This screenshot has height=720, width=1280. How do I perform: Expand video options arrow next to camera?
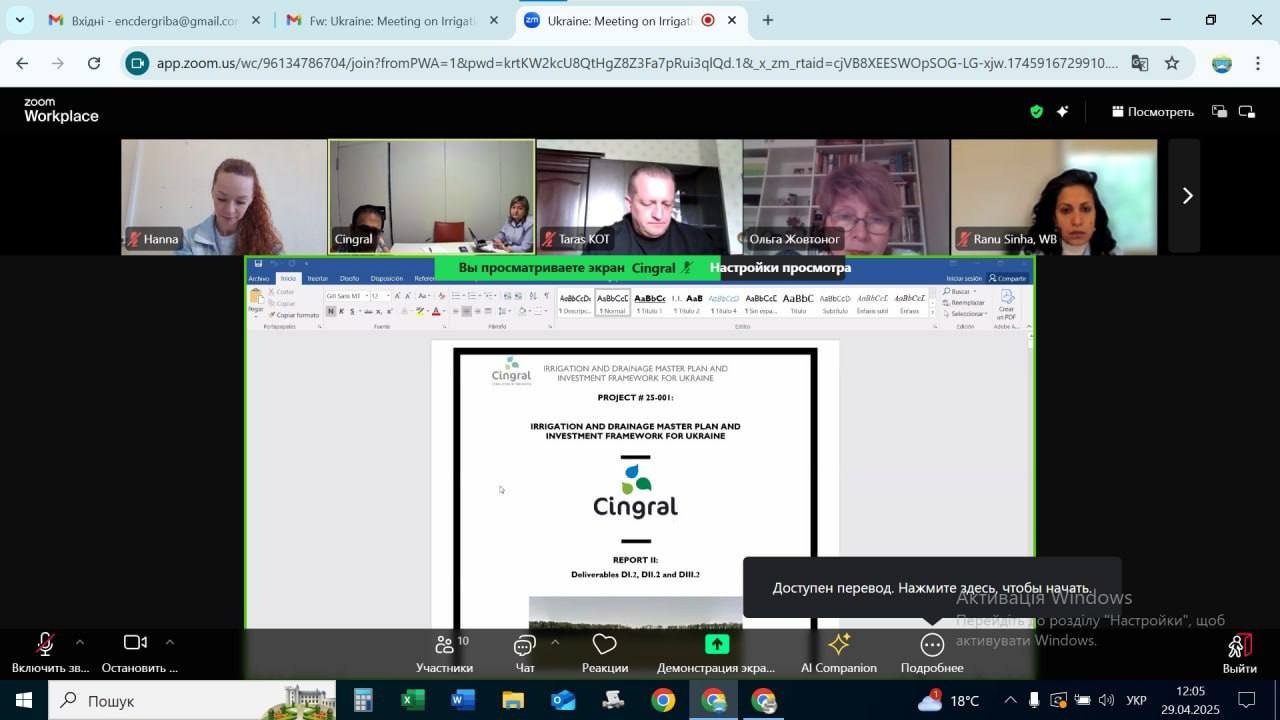pos(169,643)
